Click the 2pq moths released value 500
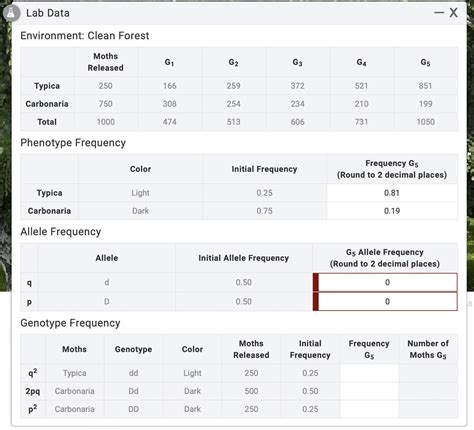Screen dimensions: 474x430 click(251, 391)
